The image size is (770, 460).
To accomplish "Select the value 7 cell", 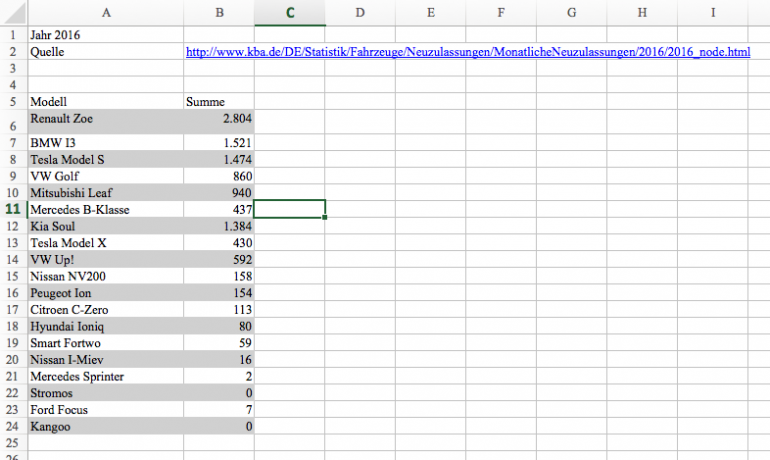I will click(219, 410).
